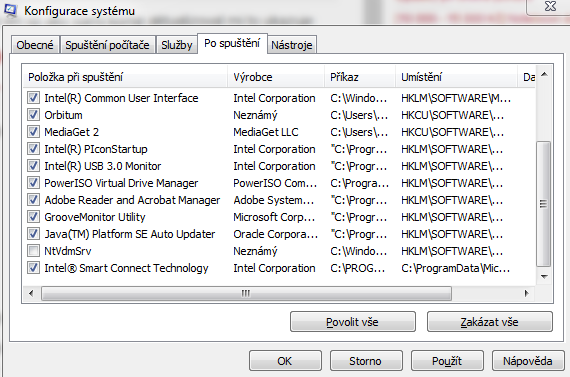Click the vertical scrollbar thumb

pyautogui.click(x=543, y=204)
